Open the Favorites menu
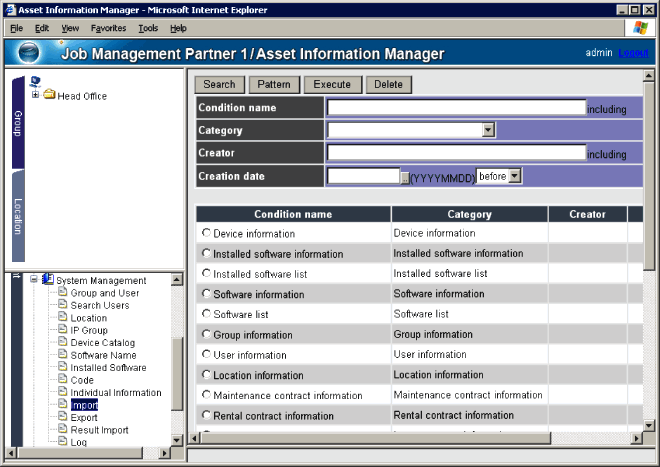 click(x=108, y=28)
